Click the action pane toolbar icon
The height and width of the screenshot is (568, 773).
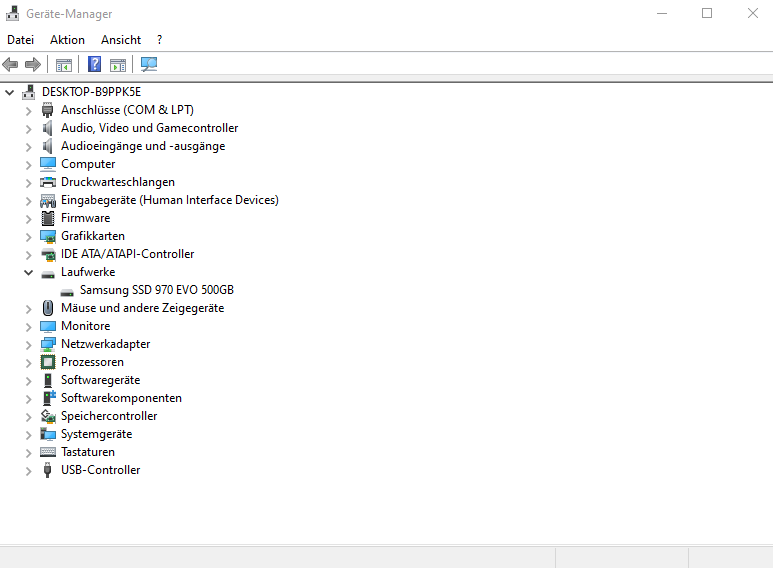coord(118,65)
